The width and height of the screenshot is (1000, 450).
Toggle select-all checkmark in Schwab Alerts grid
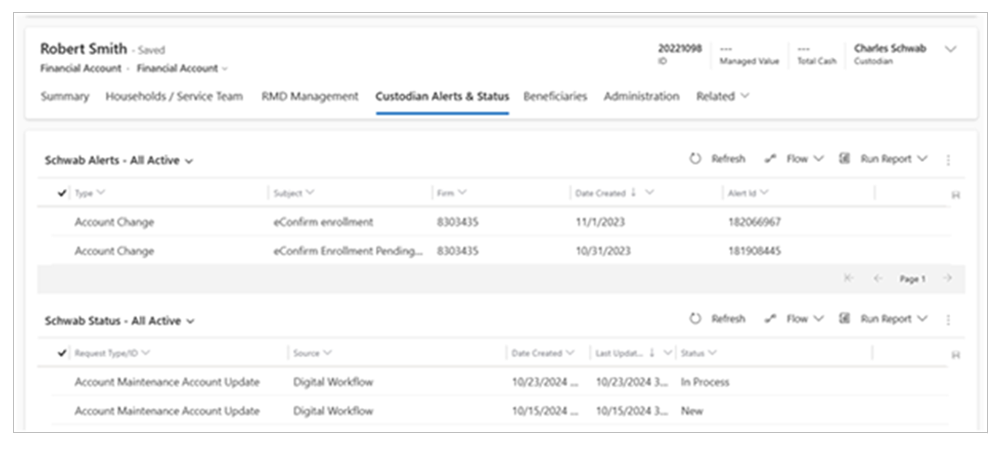click(63, 192)
